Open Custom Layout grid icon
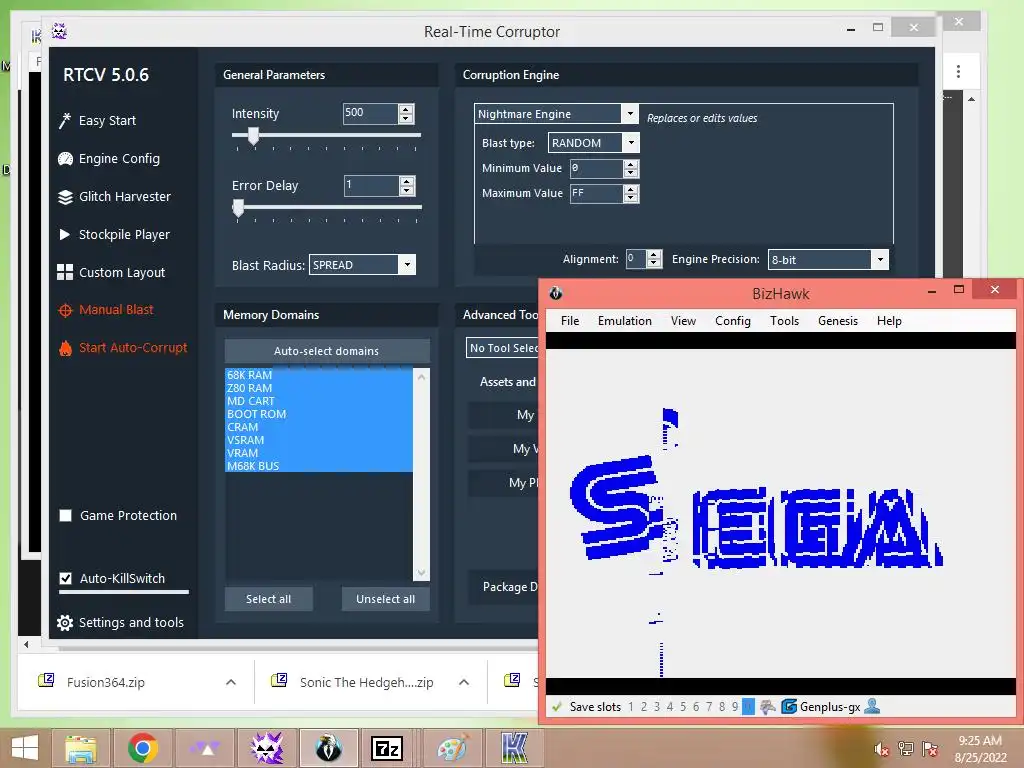1024x768 pixels. coord(65,272)
